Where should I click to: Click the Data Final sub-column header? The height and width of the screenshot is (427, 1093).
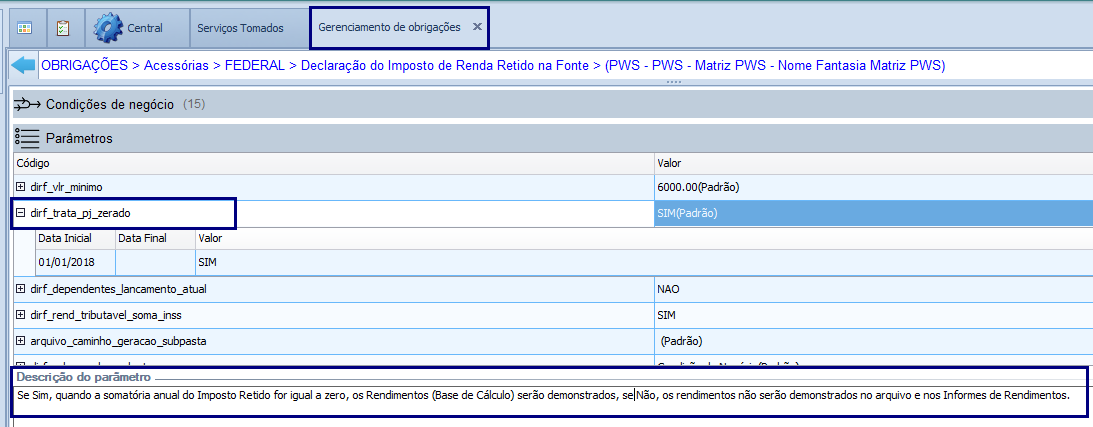[155, 238]
